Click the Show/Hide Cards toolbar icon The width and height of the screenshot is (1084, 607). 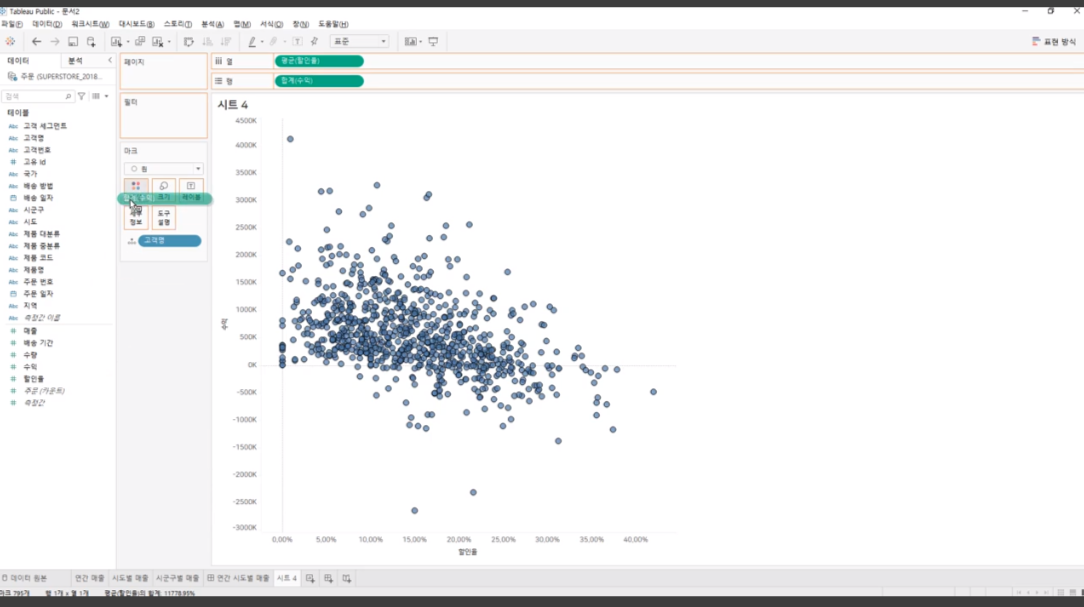pos(410,41)
